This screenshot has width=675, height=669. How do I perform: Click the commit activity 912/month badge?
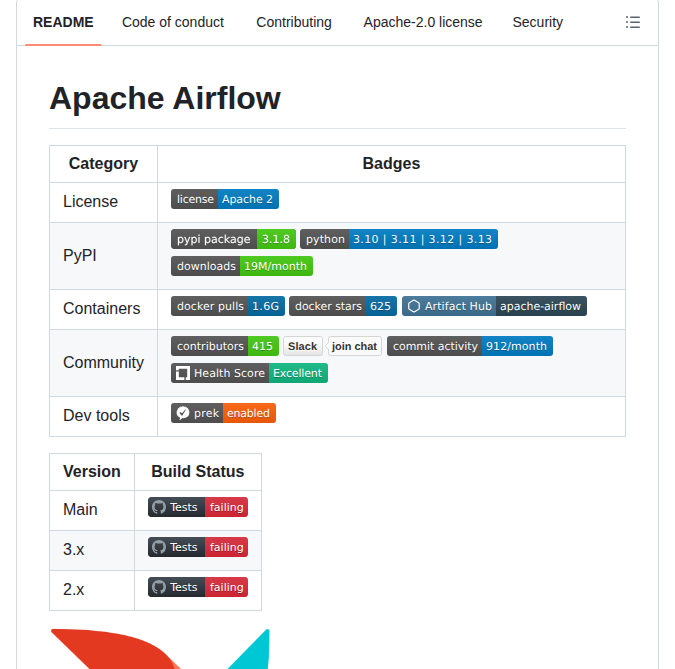[x=470, y=346]
